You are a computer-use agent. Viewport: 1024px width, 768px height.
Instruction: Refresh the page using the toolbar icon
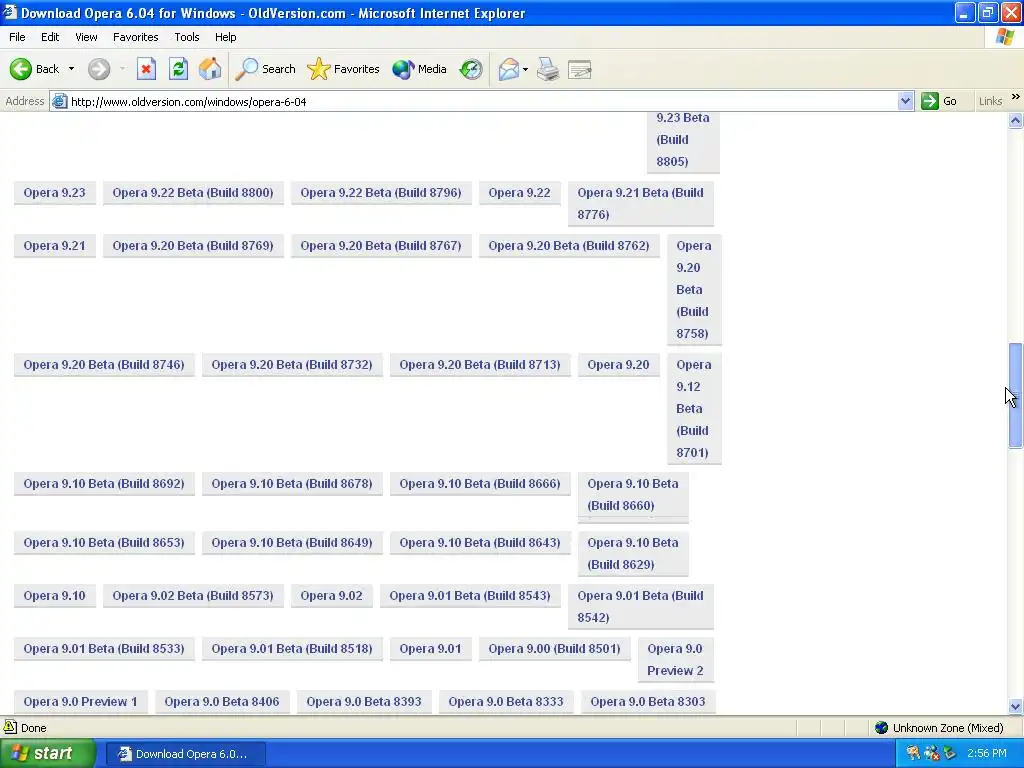(x=178, y=69)
